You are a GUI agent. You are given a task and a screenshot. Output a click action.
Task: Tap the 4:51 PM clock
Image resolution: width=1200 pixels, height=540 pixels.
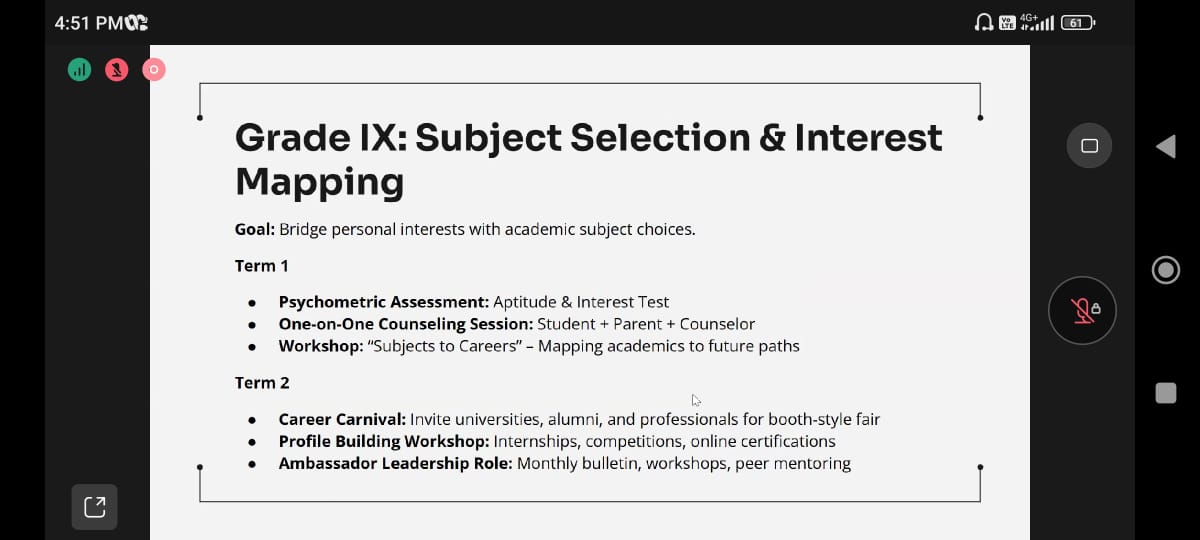[88, 23]
